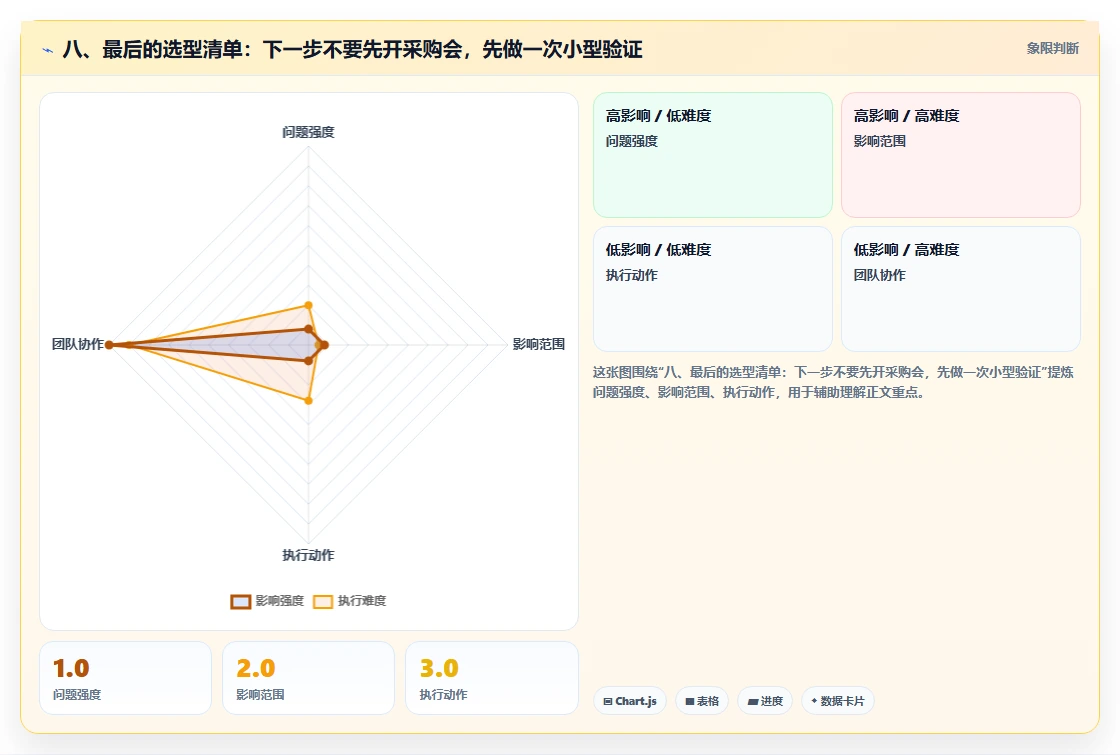Toggle the 执行难度 legend swatch

click(323, 601)
